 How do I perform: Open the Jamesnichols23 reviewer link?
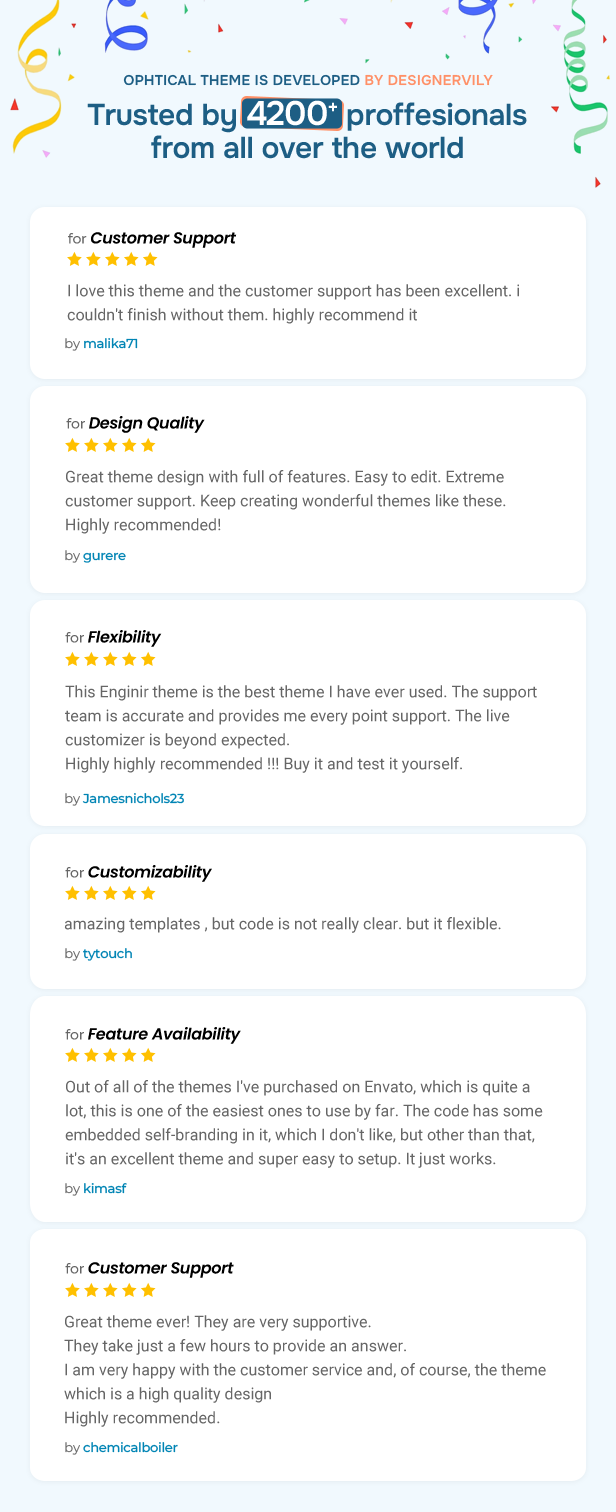[133, 798]
